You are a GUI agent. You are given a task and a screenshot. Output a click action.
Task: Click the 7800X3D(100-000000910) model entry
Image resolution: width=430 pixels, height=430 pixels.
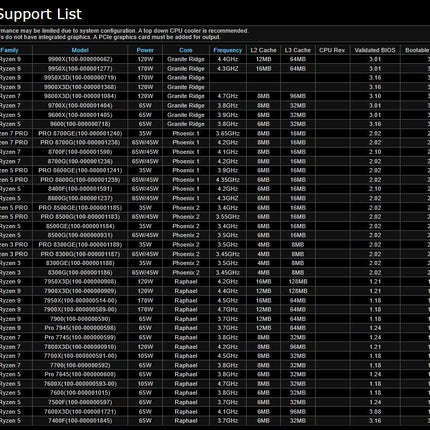point(80,347)
